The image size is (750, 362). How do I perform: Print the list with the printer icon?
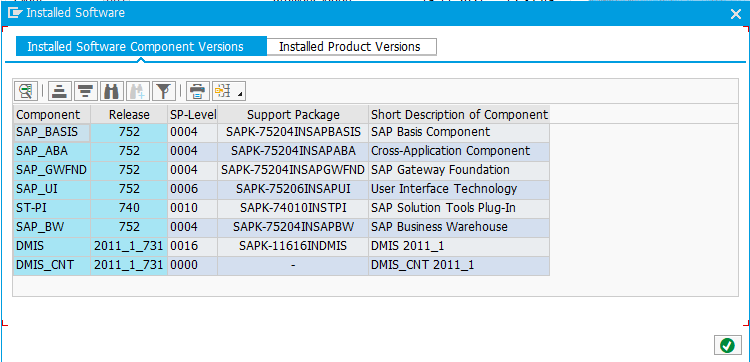198,90
